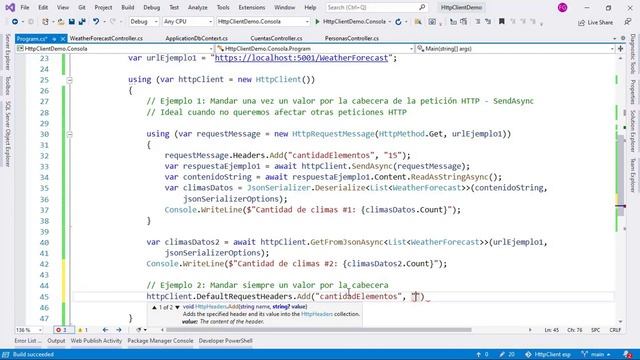640x360 pixels.
Task: Click the New Project toolbar icon
Action: pos(45,22)
